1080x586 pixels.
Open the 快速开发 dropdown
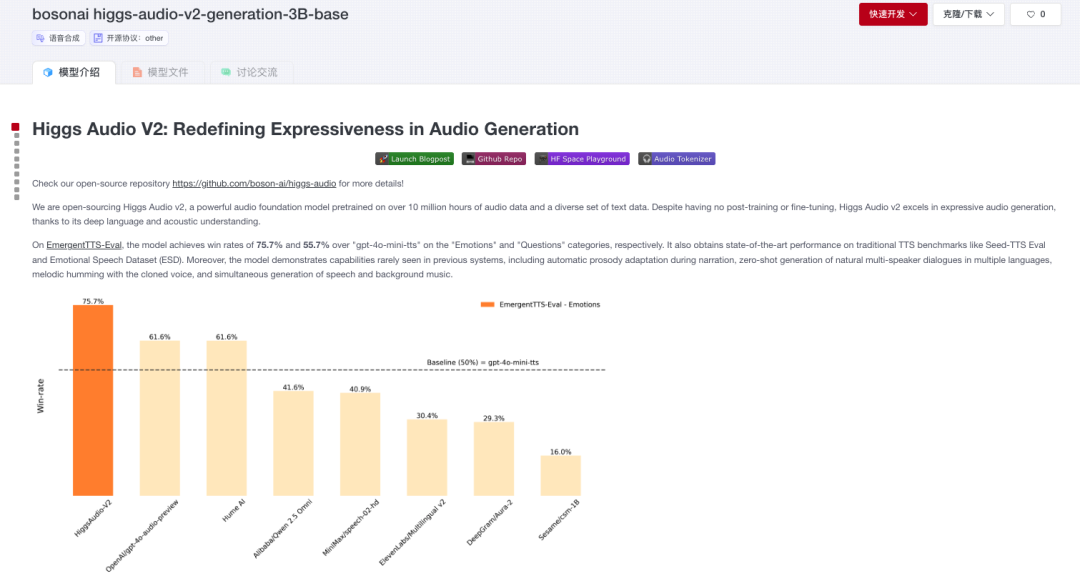click(893, 14)
